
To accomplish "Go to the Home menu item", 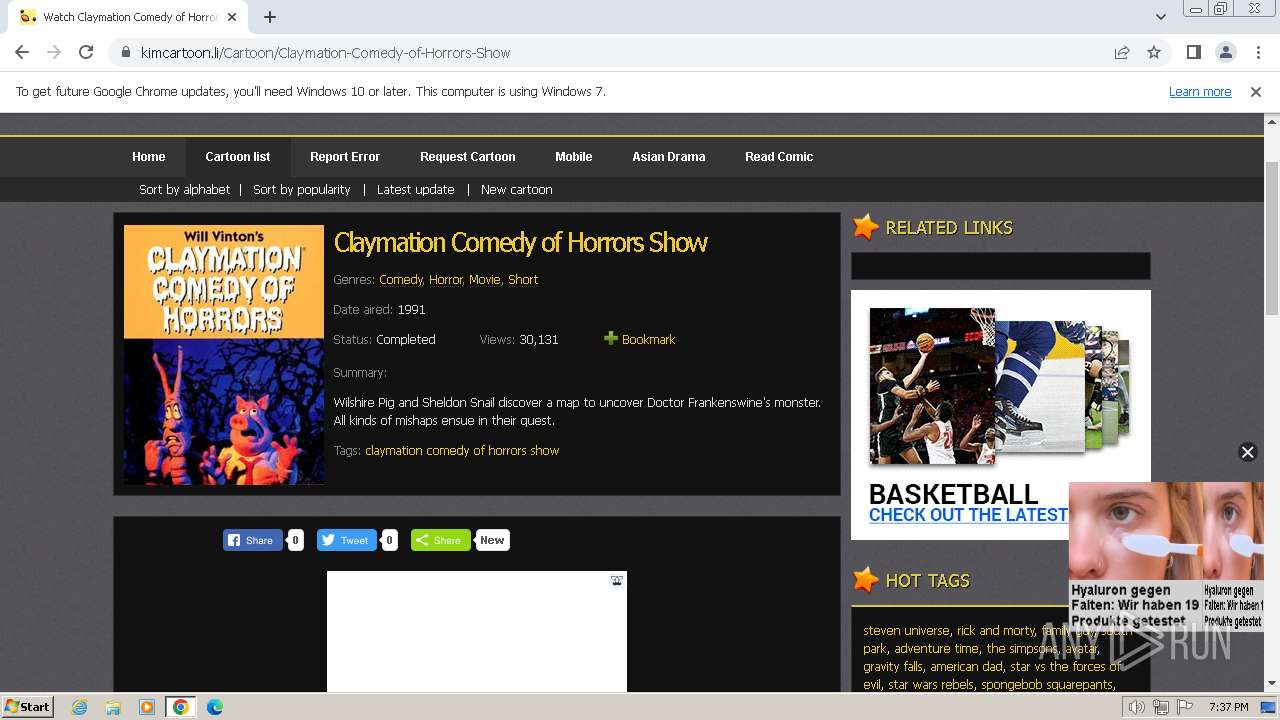I will [149, 157].
